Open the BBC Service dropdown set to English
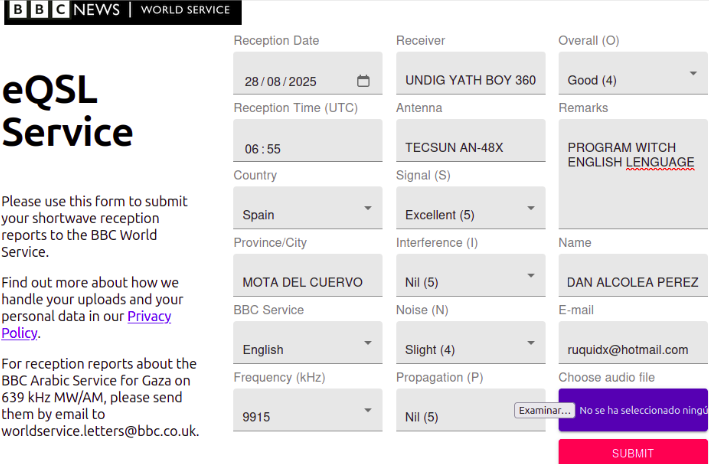The width and height of the screenshot is (709, 464). point(307,343)
